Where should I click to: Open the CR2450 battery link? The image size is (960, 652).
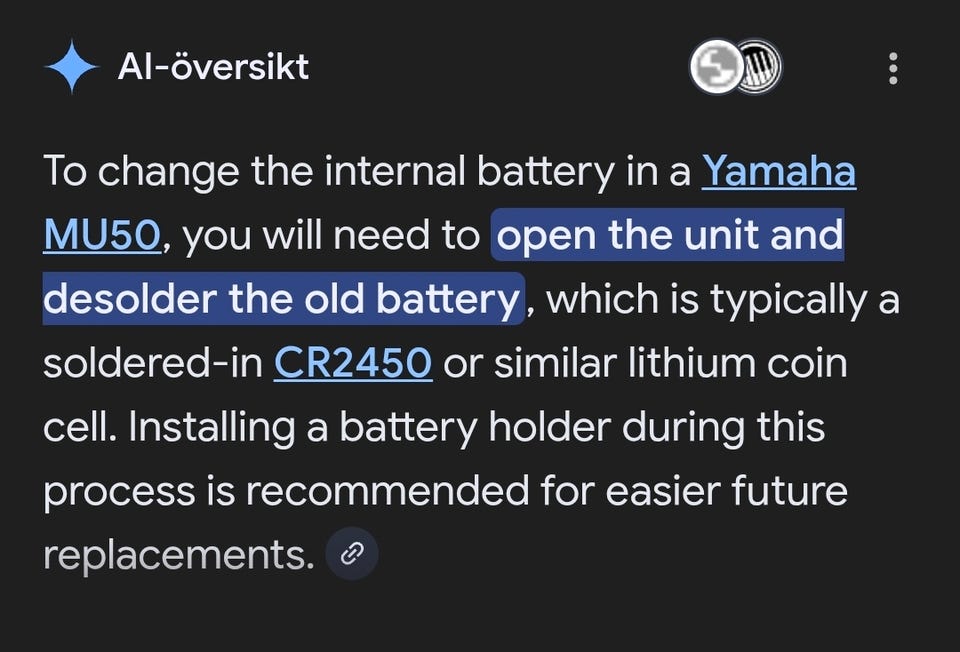point(352,364)
